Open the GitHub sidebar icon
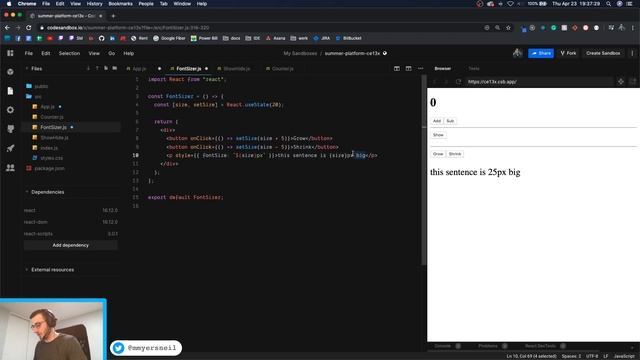Viewport: 640px width, 360px height. 10,129
